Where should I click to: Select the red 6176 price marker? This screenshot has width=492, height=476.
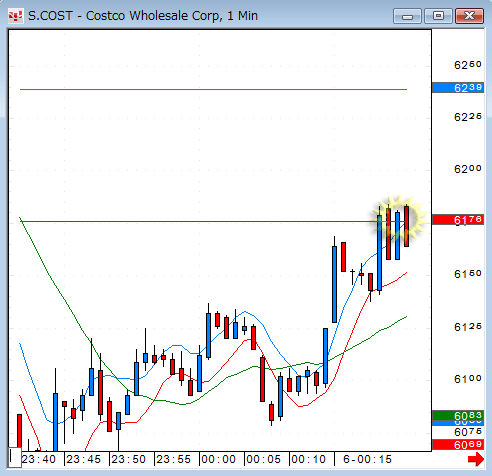(458, 220)
